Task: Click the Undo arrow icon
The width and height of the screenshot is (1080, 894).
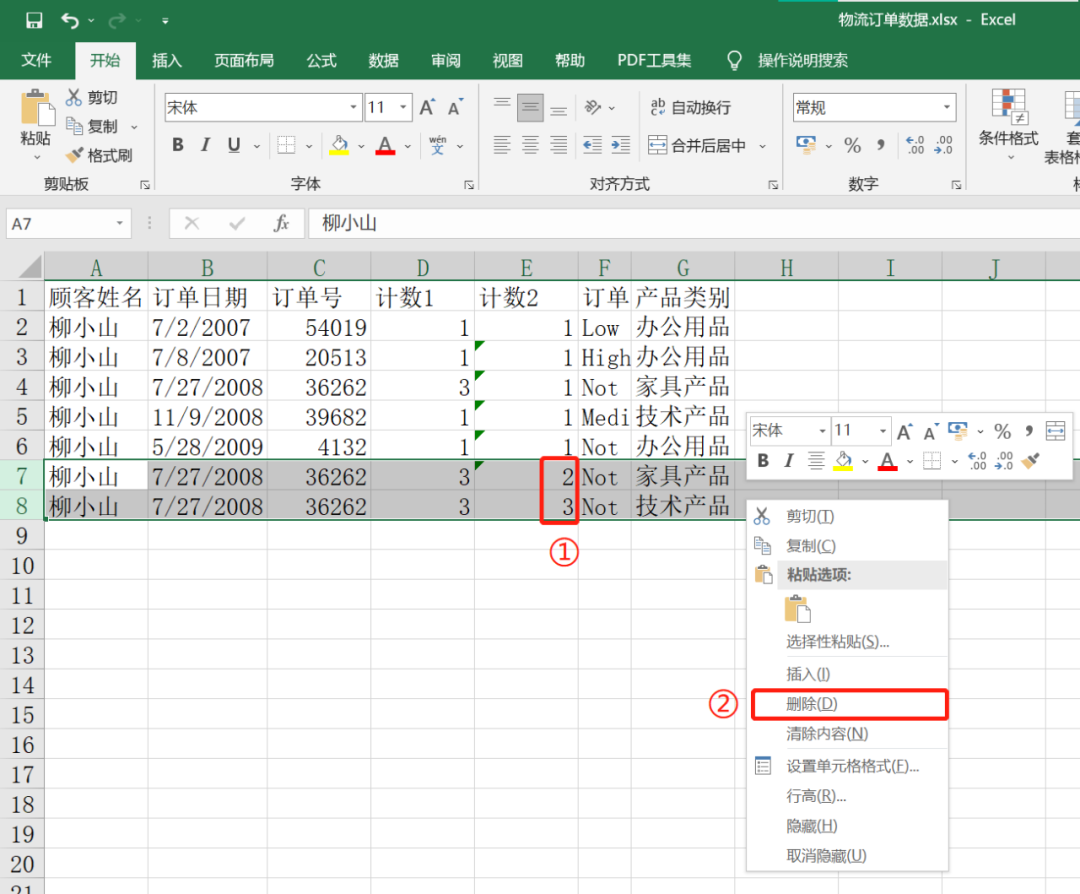Action: tap(70, 21)
